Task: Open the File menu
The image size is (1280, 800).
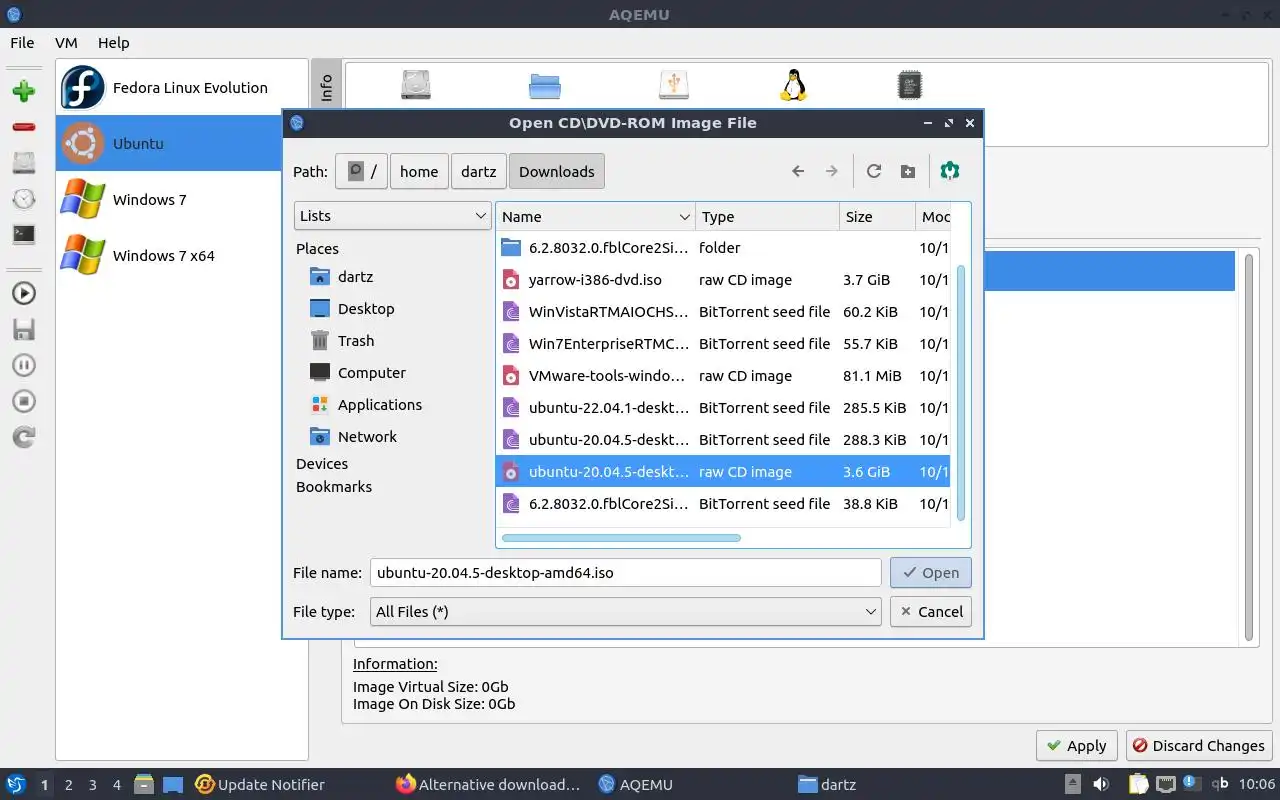Action: tap(22, 43)
